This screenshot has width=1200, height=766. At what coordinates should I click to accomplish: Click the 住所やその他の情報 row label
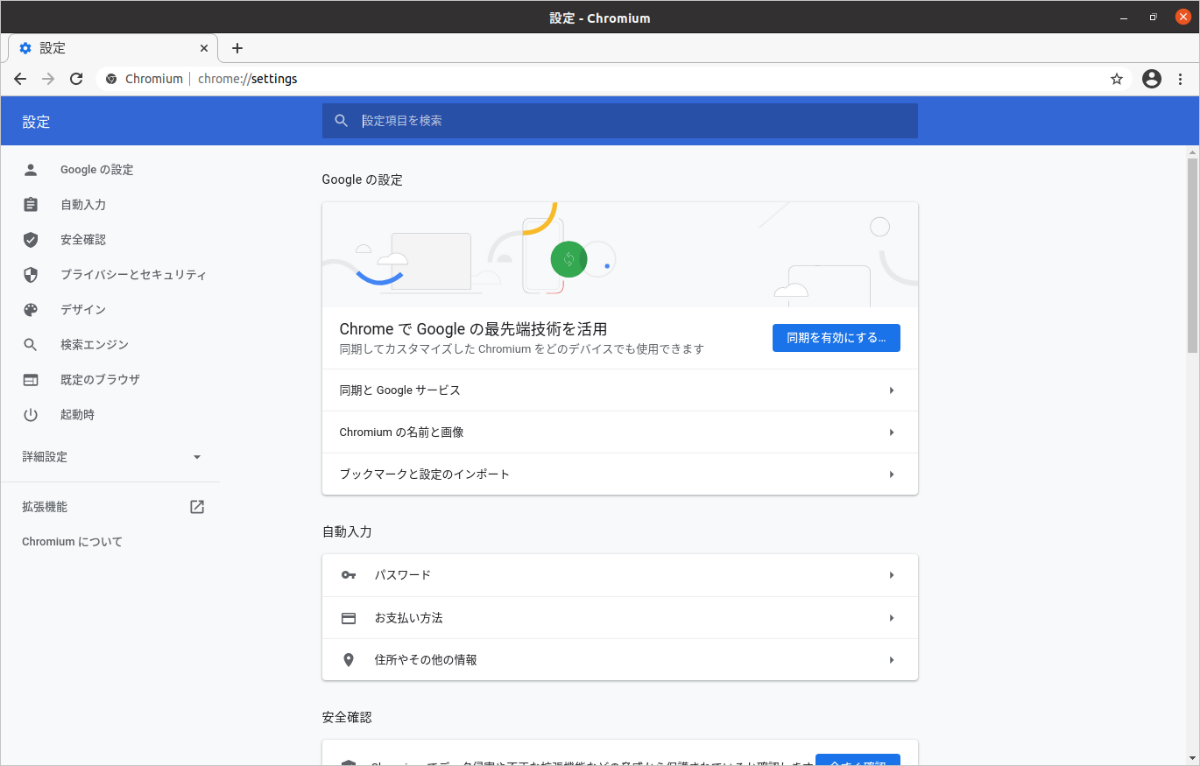(x=426, y=660)
